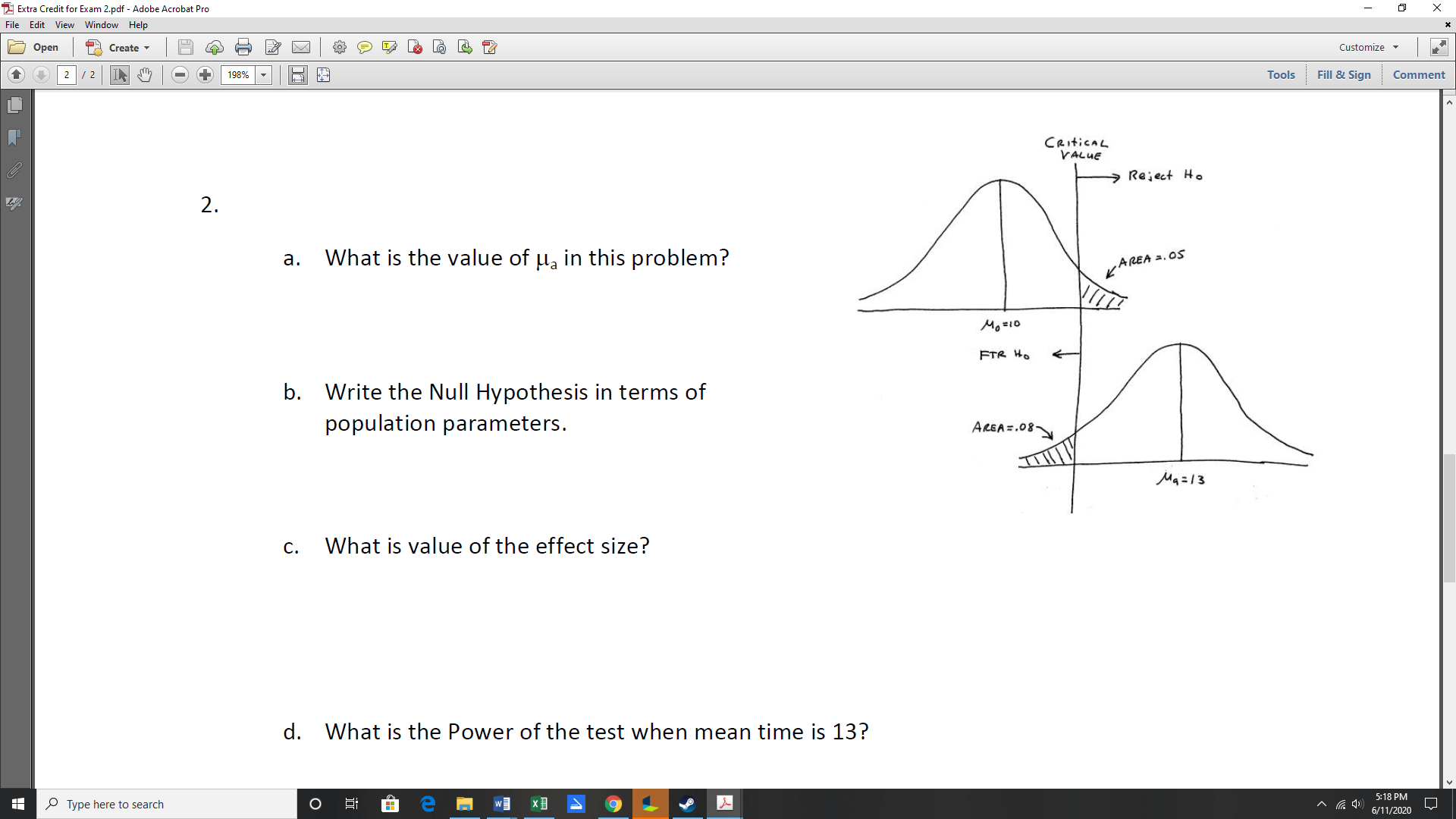Screen dimensions: 1456x819
Task: Save the file with the disk icon
Action: (186, 47)
